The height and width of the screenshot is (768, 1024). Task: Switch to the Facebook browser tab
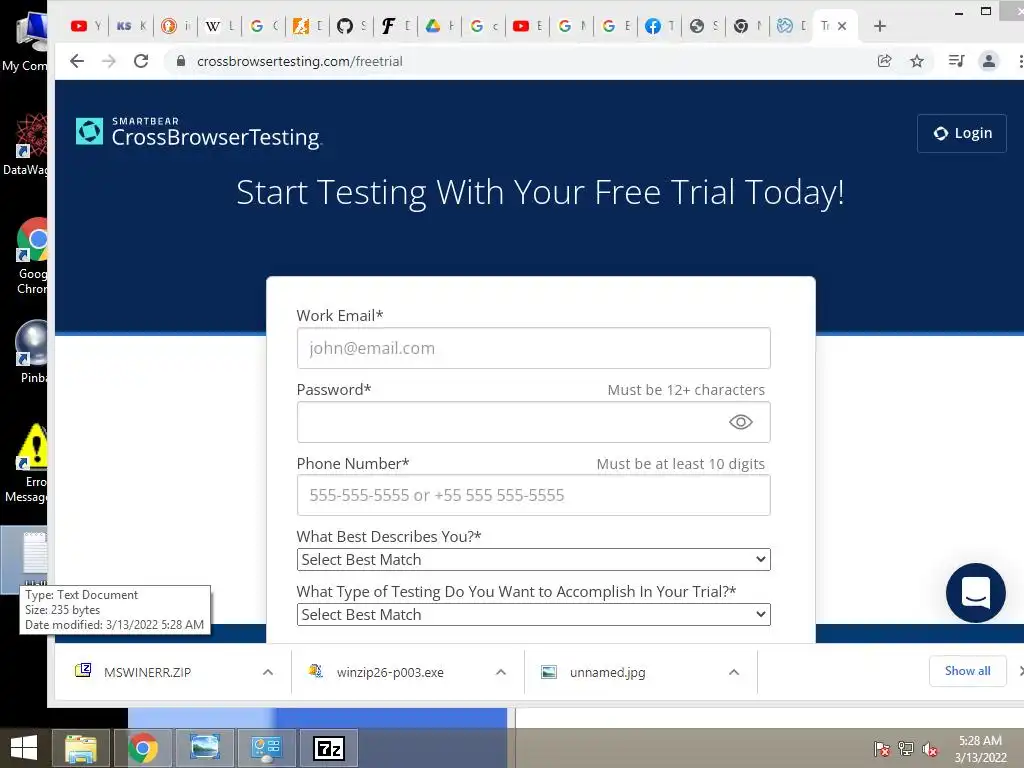[660, 26]
